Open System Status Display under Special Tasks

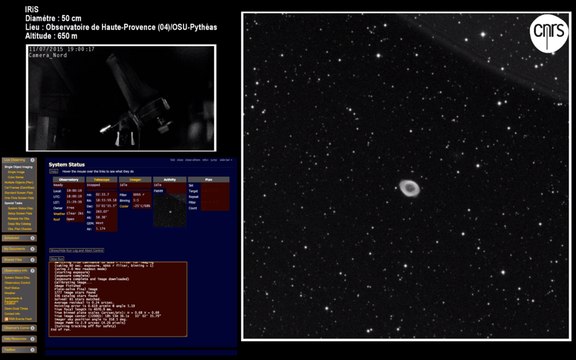coord(20,208)
